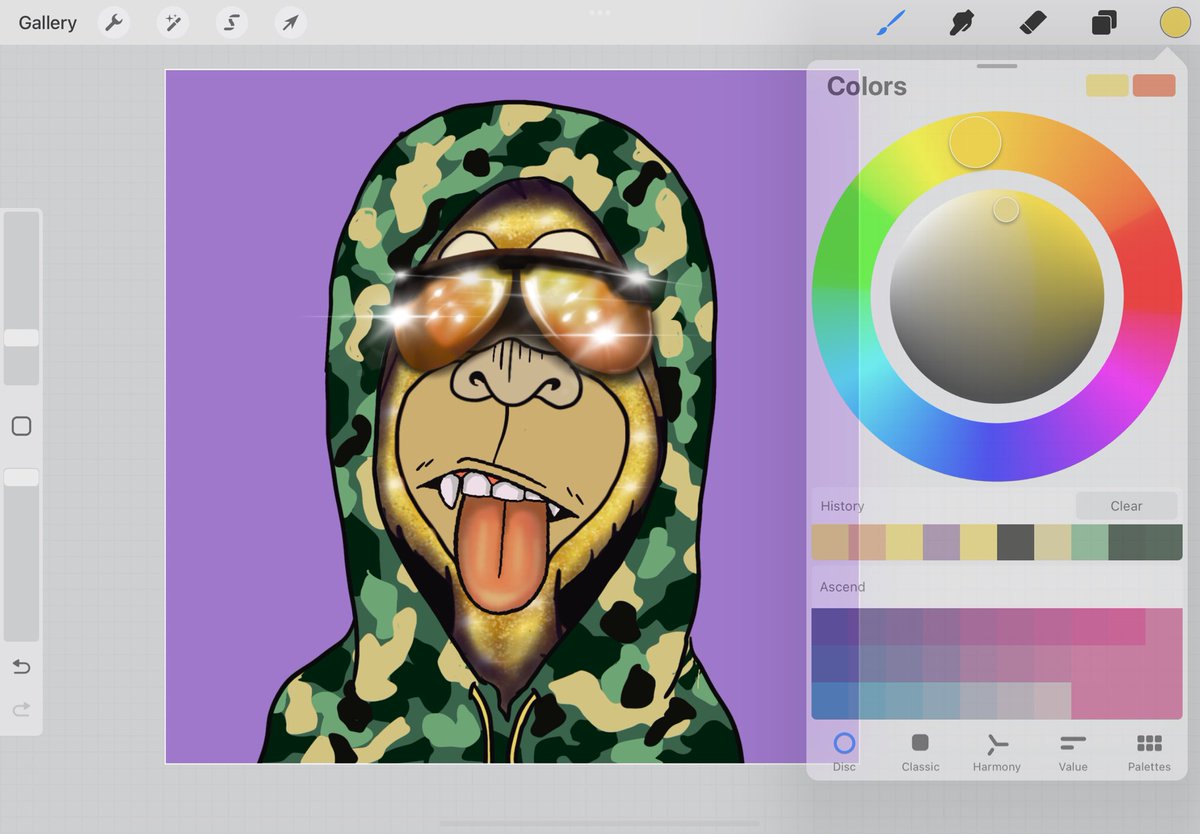Switch to the Harmony color tab
The image size is (1200, 834).
(x=996, y=752)
